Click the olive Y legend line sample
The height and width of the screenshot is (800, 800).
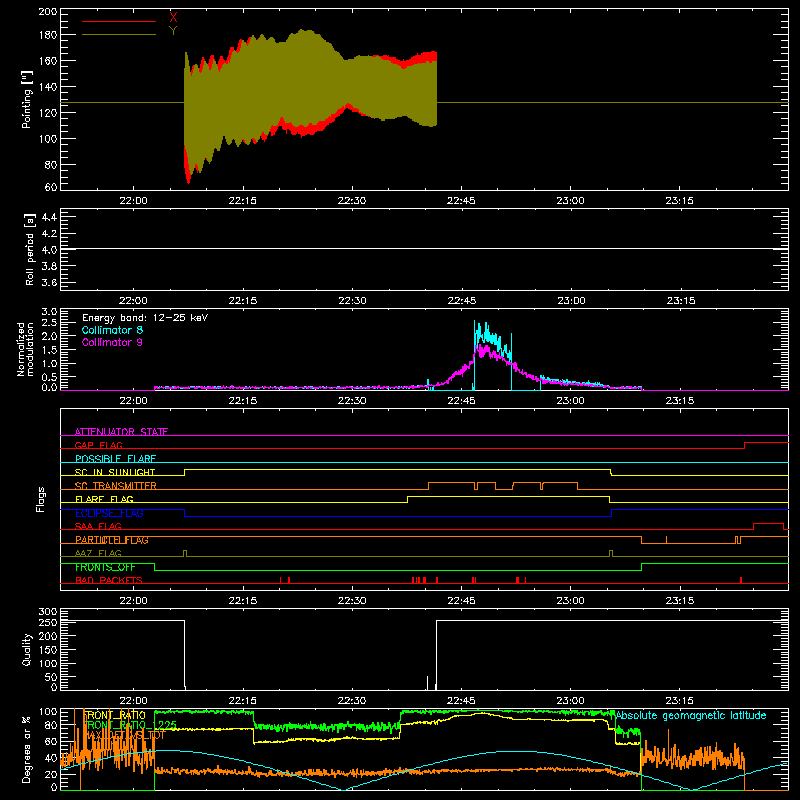point(119,35)
